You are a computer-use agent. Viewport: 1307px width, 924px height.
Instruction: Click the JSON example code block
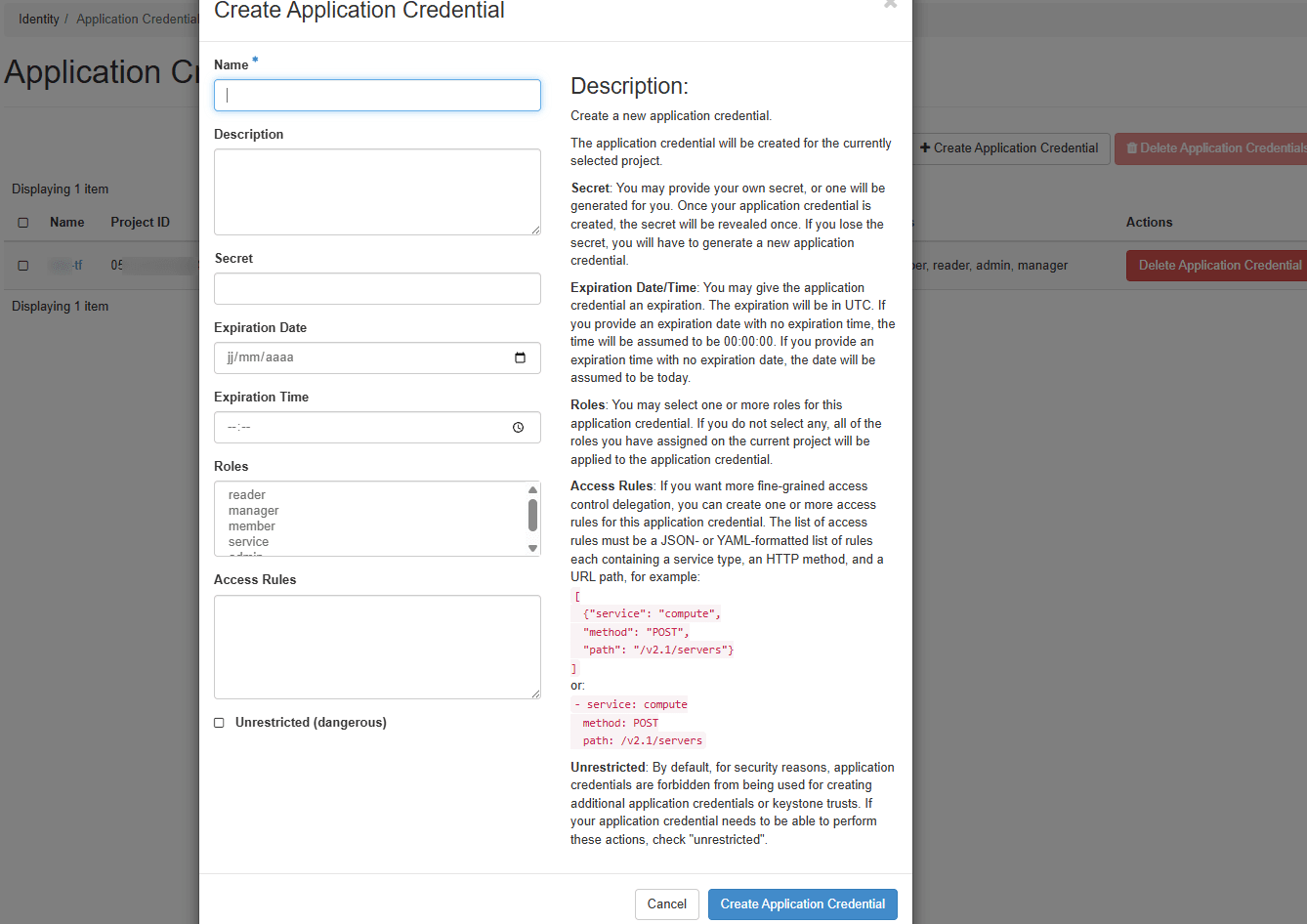click(x=653, y=632)
